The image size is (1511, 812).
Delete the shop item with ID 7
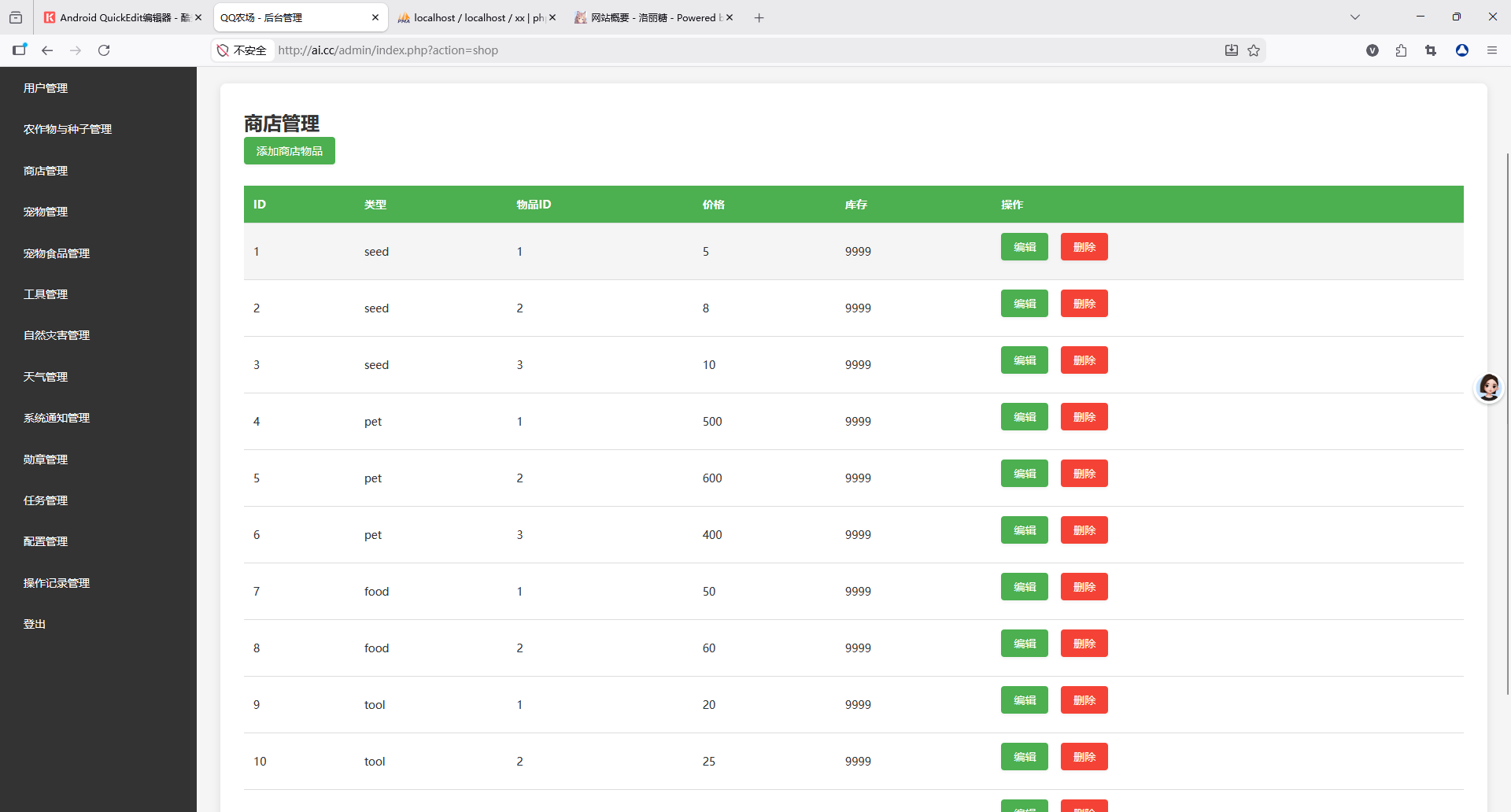point(1084,587)
